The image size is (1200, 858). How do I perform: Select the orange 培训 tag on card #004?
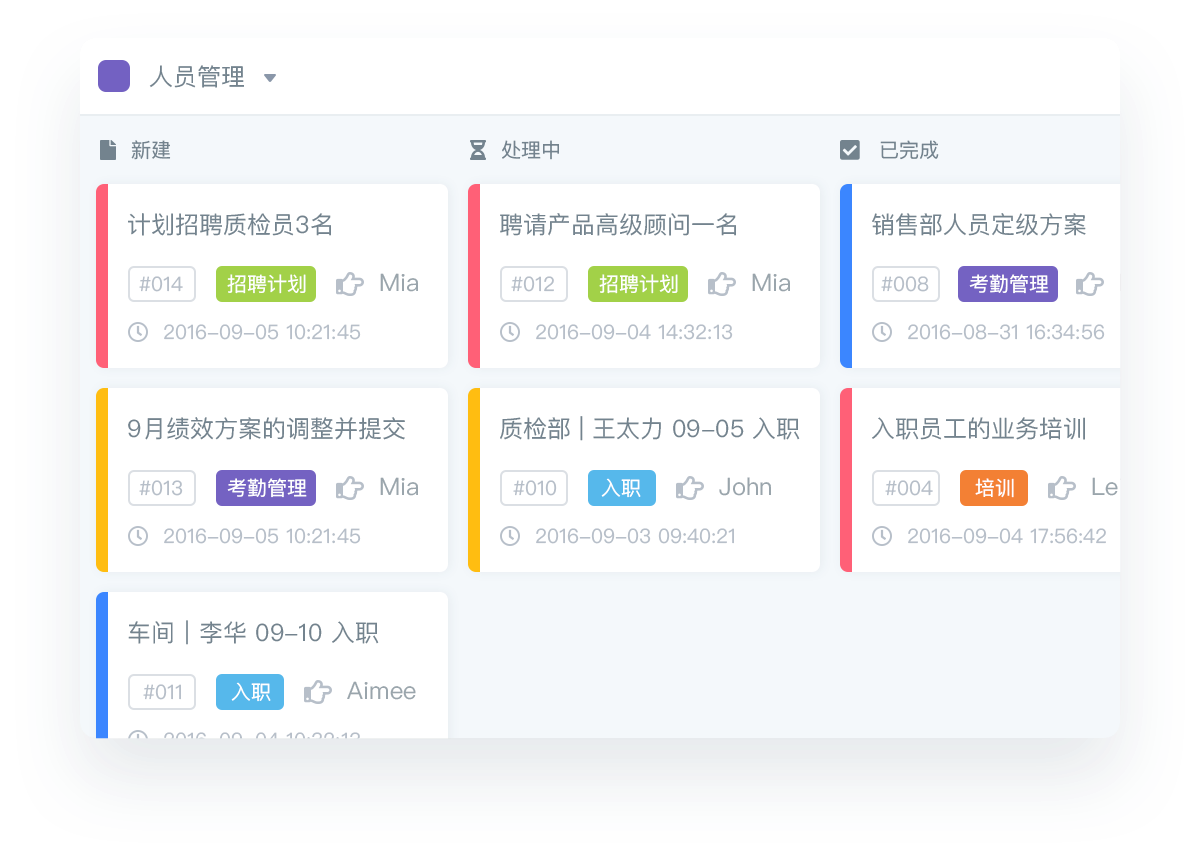pyautogui.click(x=994, y=488)
